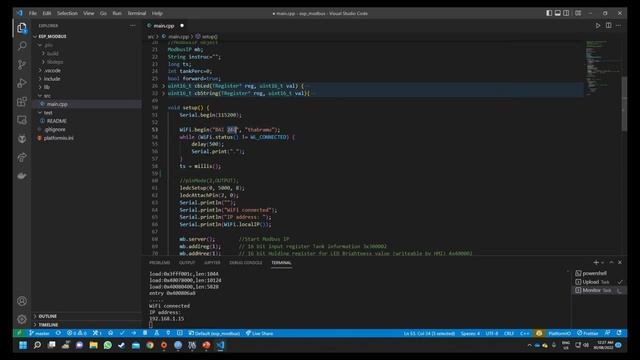Open terminal launch profile dropdown arrow

(602, 262)
